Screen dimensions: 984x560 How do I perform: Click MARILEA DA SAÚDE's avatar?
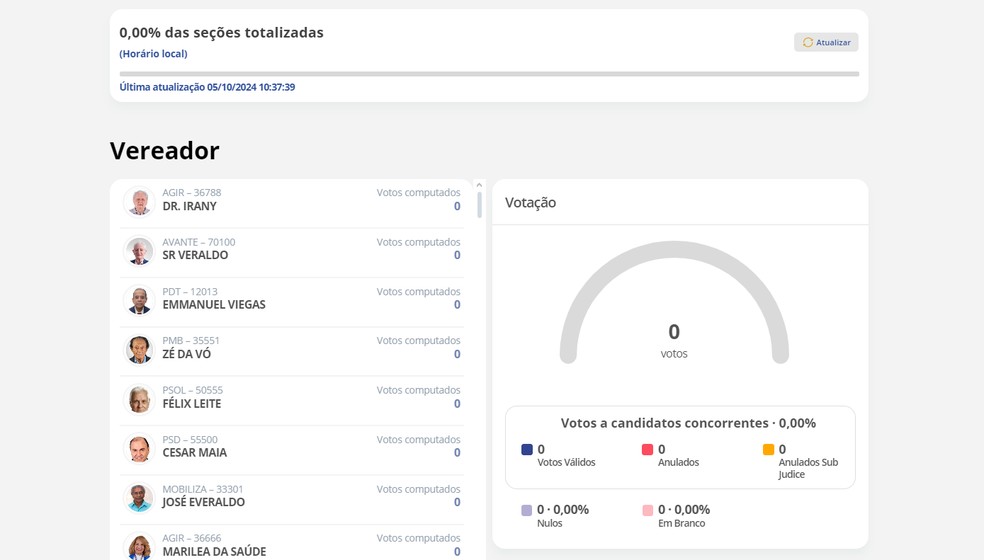(x=139, y=546)
